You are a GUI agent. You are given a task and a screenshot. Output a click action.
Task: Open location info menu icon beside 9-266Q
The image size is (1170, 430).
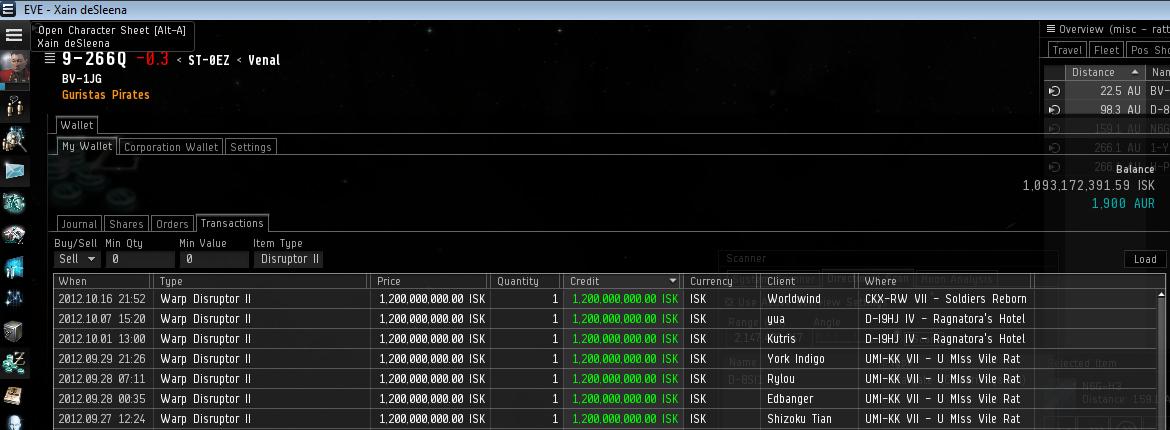click(50, 59)
